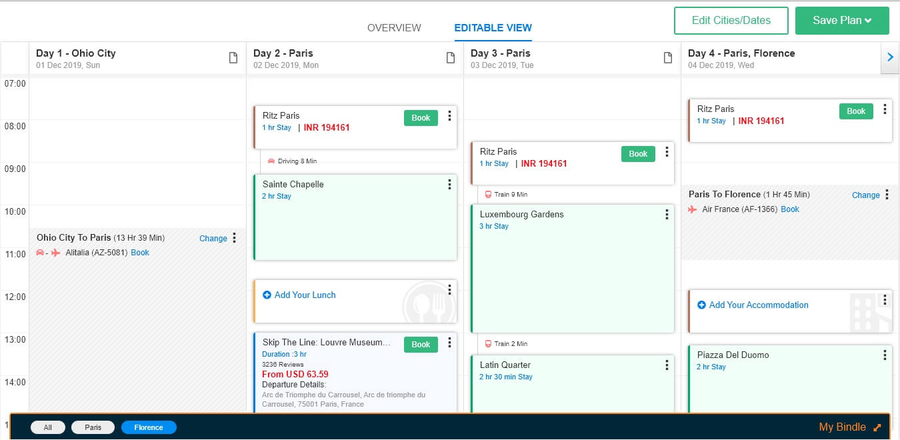Open options menu for Paris To Florence flight
Screen dimensions: 900x440
pos(886,195)
